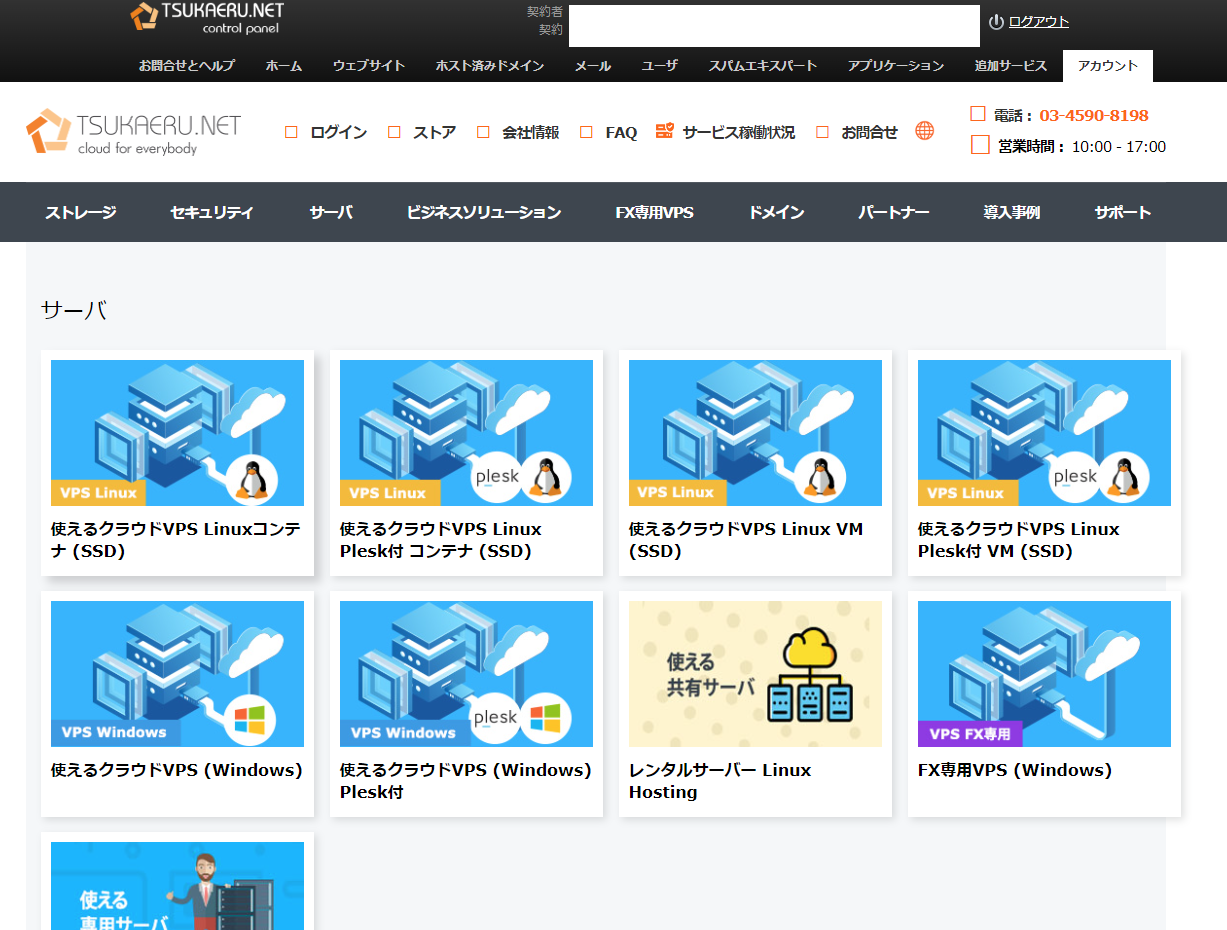Click the plesk badge on Plesk付 コンテナ card

coord(497,477)
